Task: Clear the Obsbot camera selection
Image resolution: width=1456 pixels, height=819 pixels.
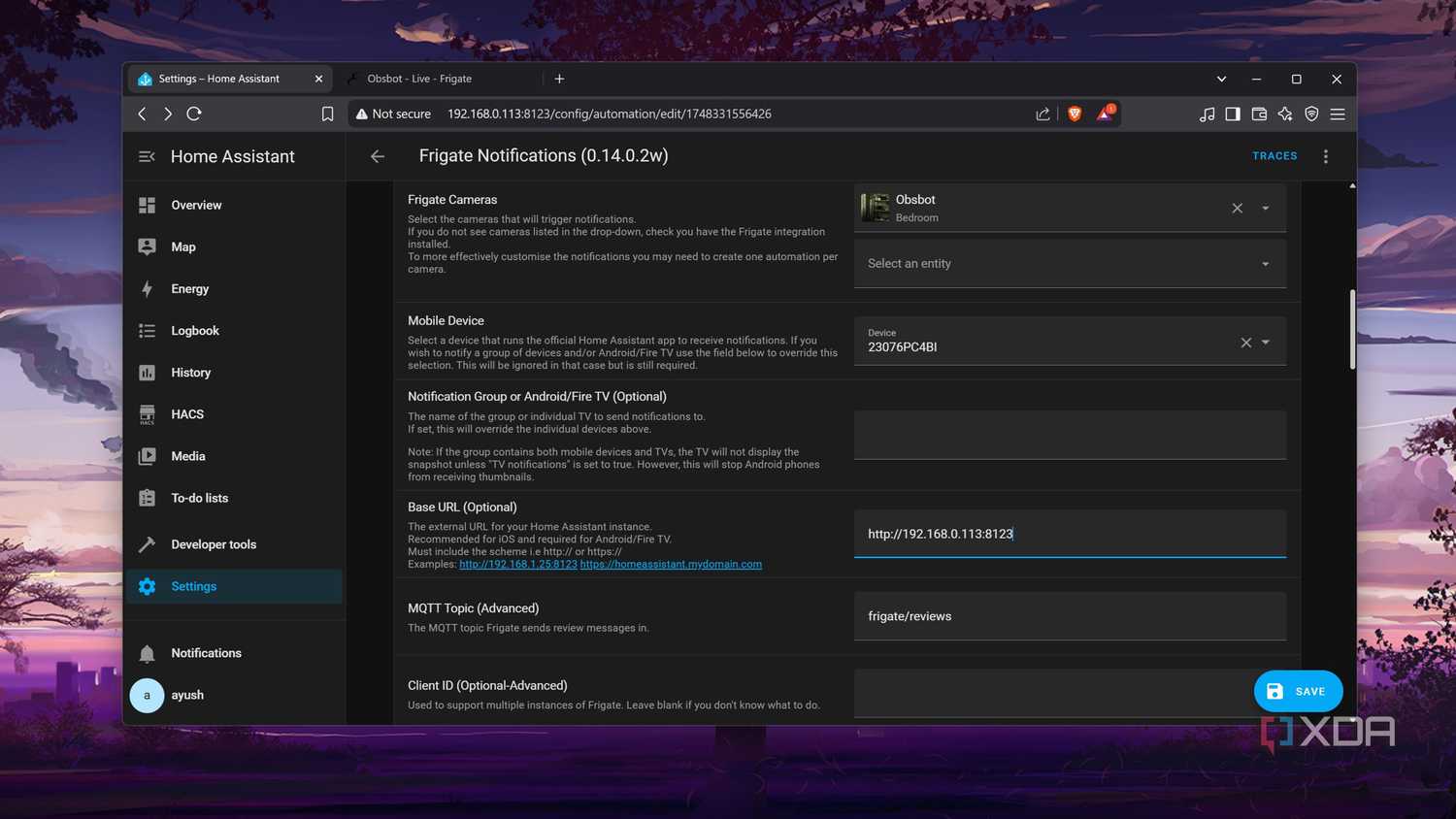Action: tap(1238, 208)
